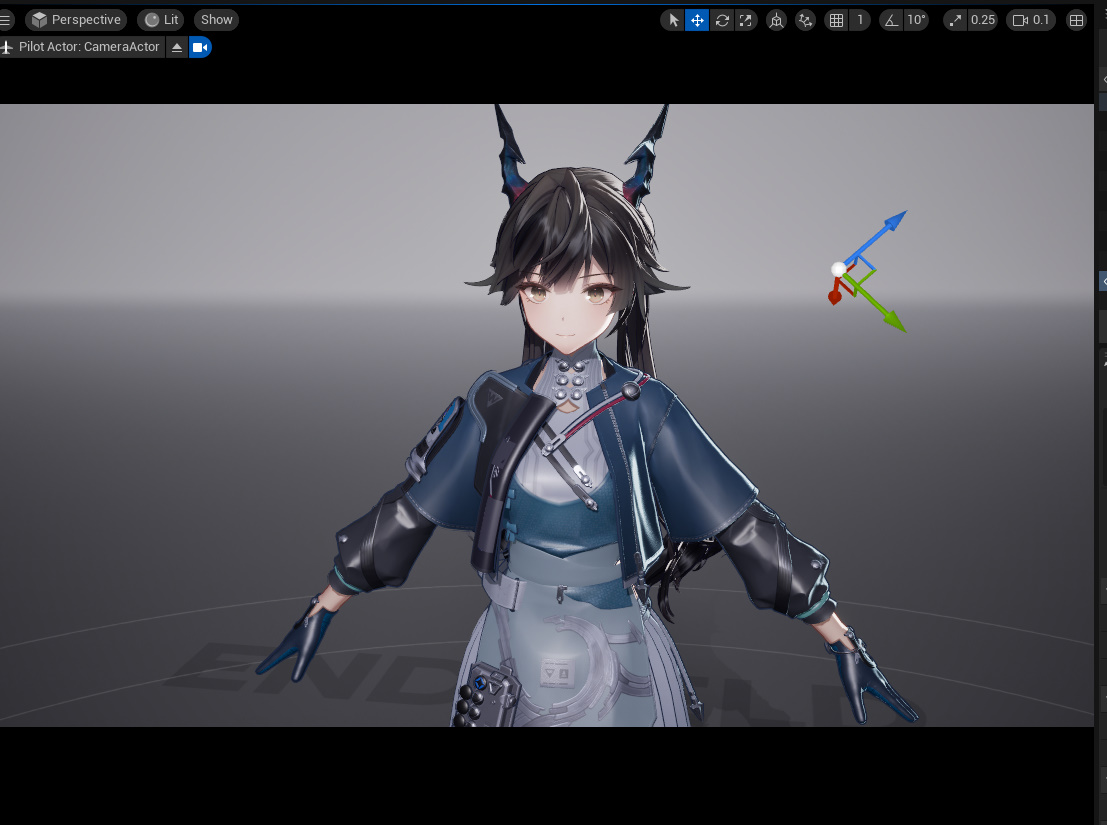Open the Perspective view mode dropdown
Viewport: 1107px width, 825px height.
[x=76, y=20]
